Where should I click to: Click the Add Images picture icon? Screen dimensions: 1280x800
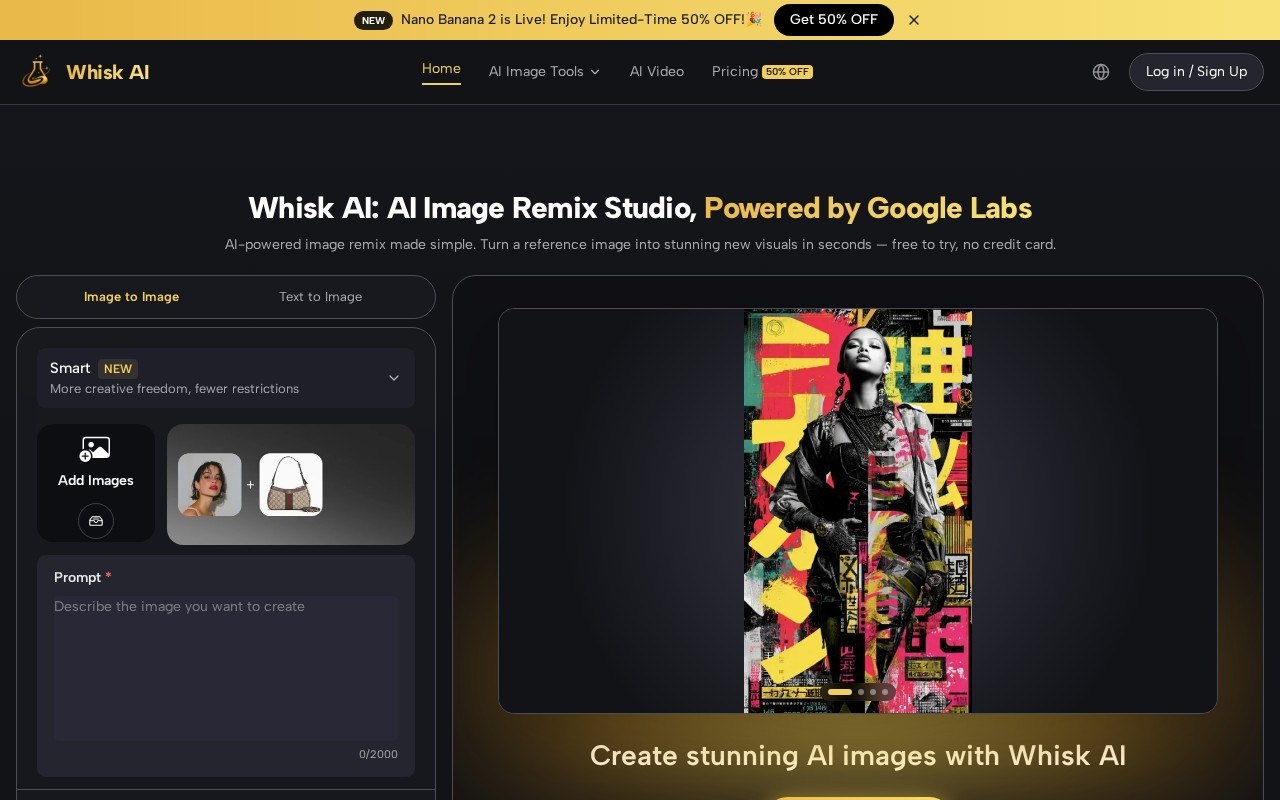click(95, 449)
